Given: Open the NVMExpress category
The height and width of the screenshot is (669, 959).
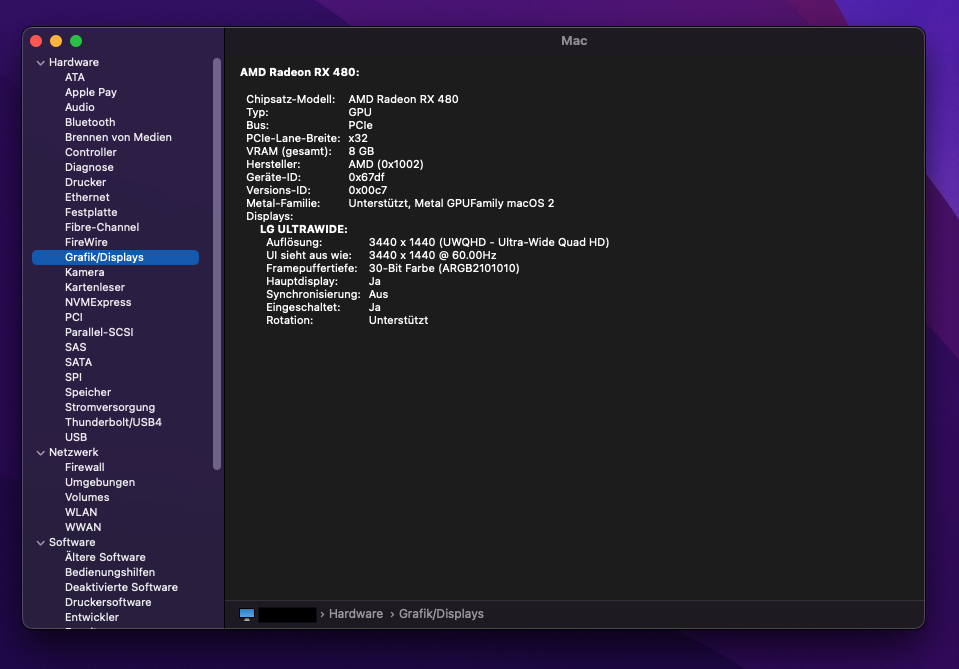Looking at the screenshot, I should click(x=98, y=302).
